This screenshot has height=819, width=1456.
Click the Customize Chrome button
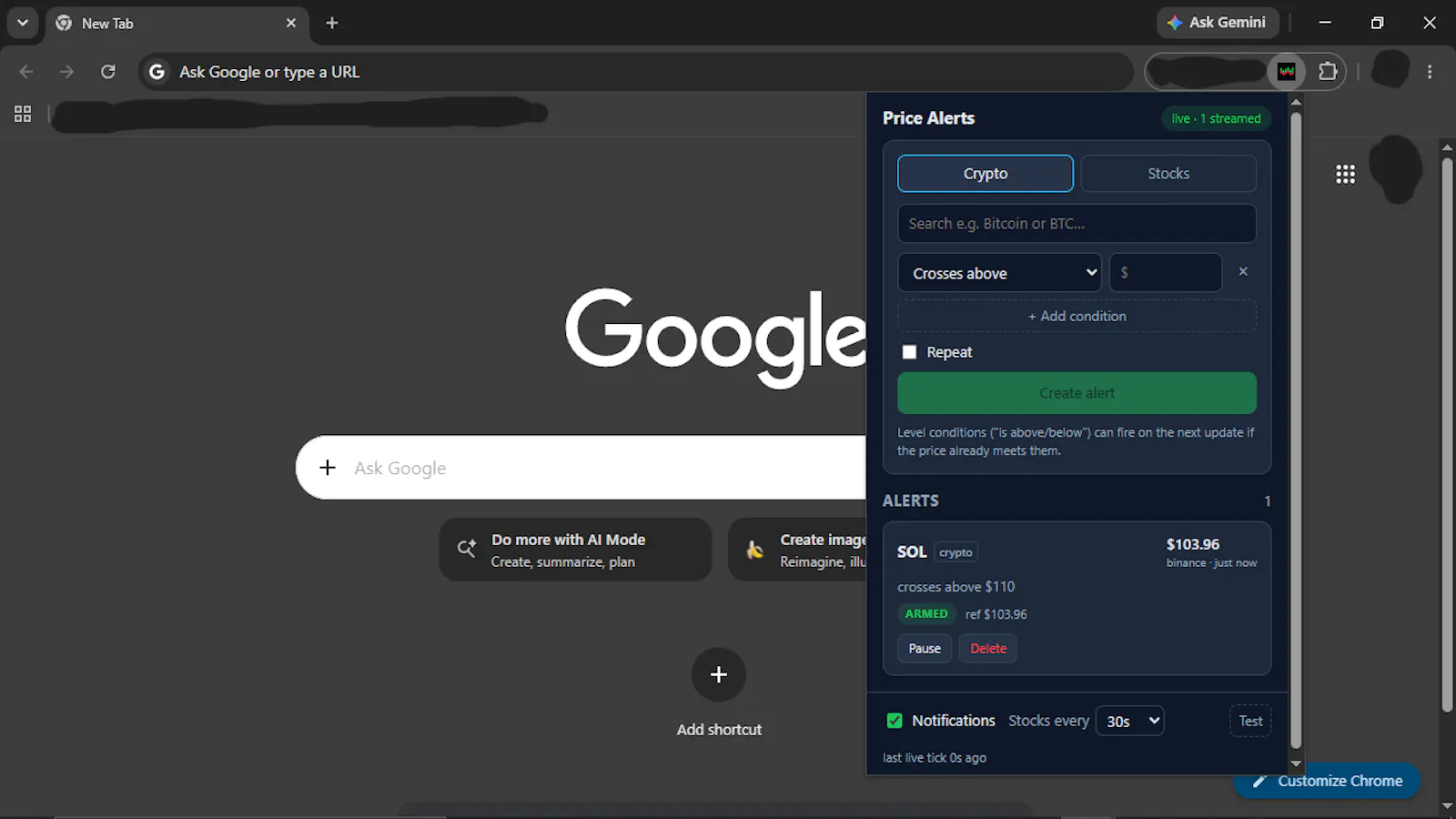1327,781
